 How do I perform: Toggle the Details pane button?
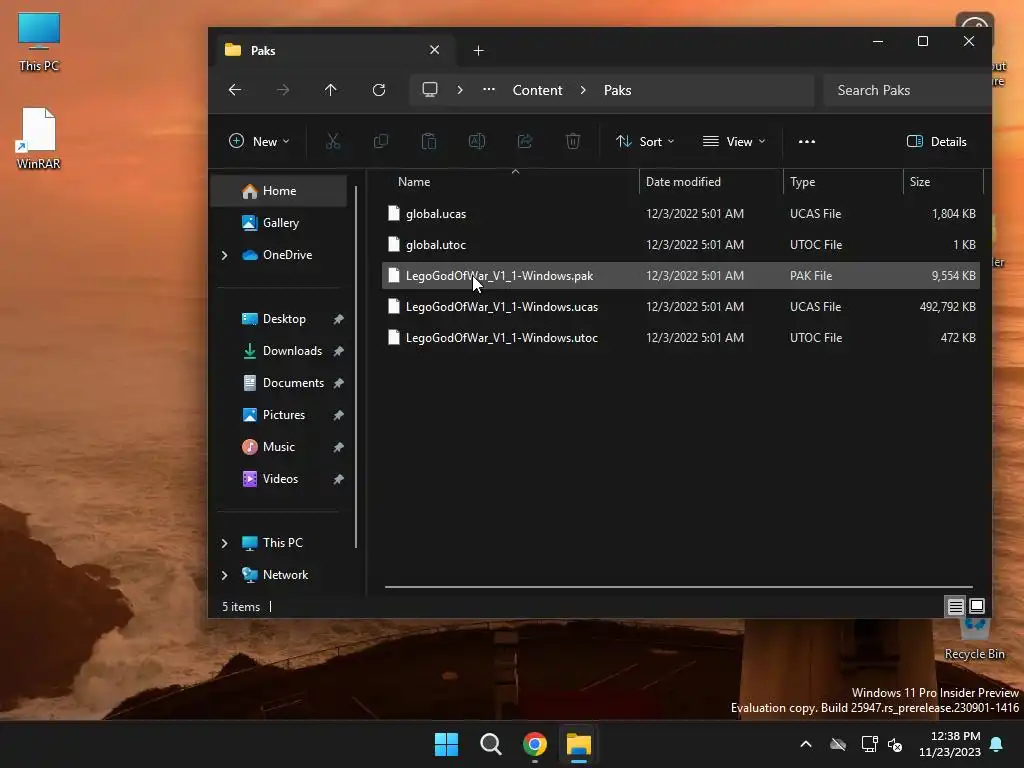pos(936,142)
